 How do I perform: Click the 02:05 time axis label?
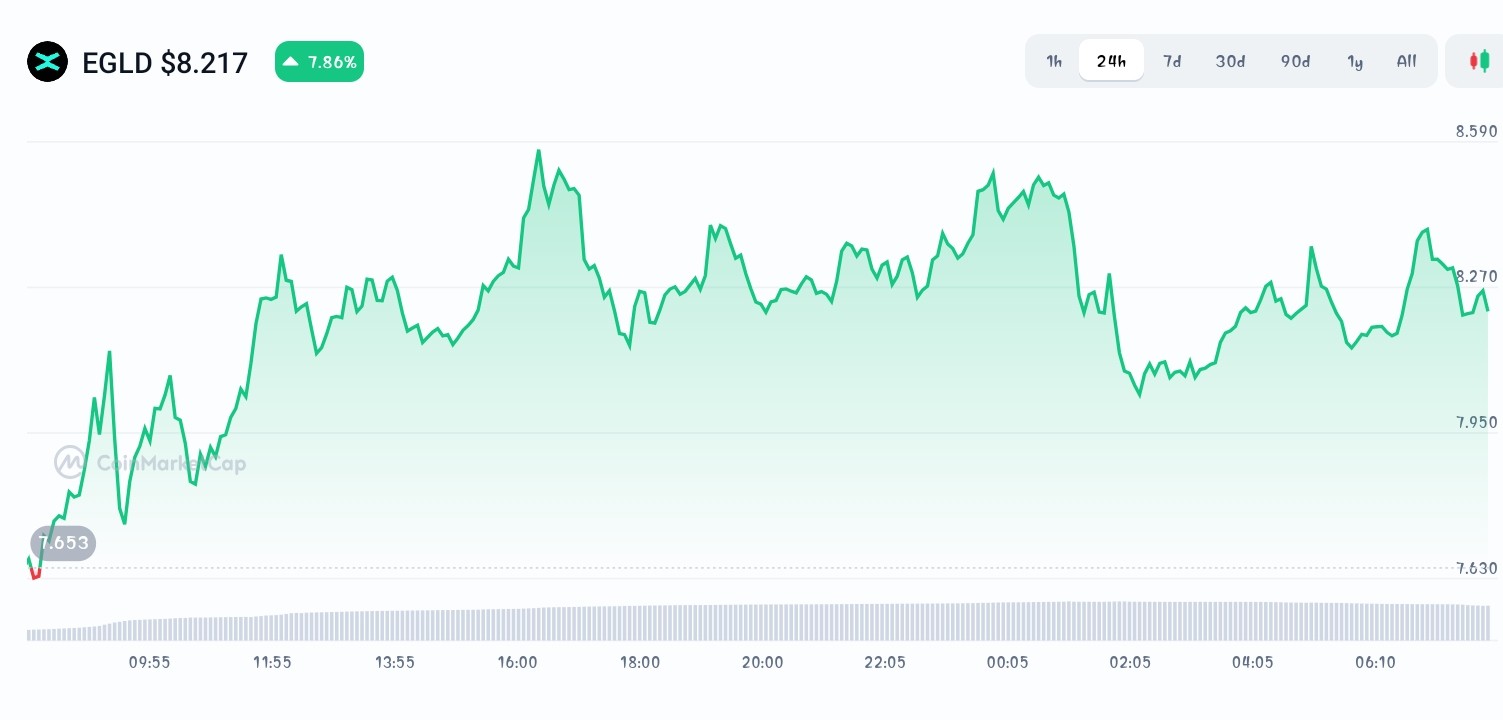(x=1130, y=662)
